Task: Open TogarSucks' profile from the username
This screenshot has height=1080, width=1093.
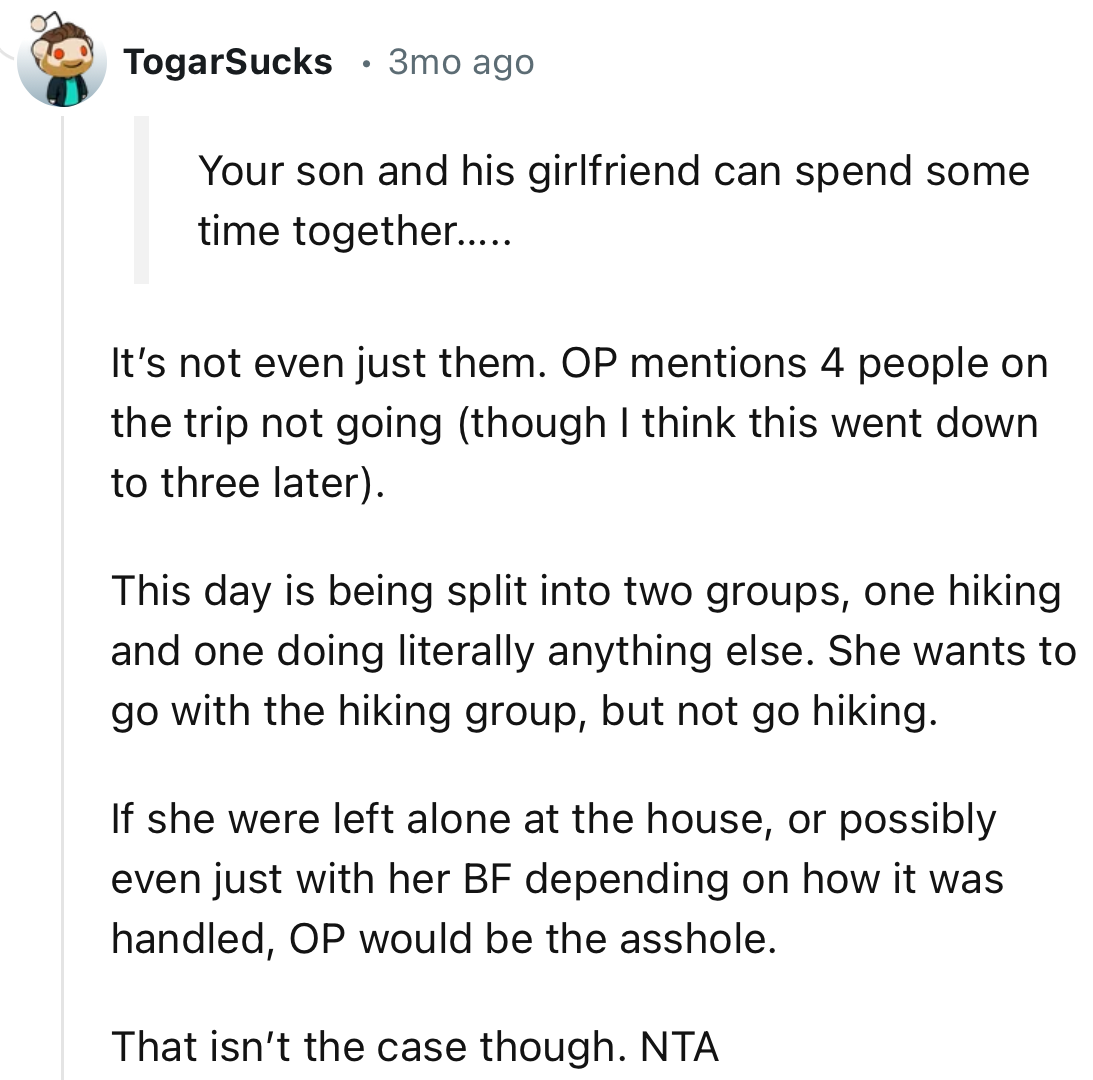Action: pos(228,61)
